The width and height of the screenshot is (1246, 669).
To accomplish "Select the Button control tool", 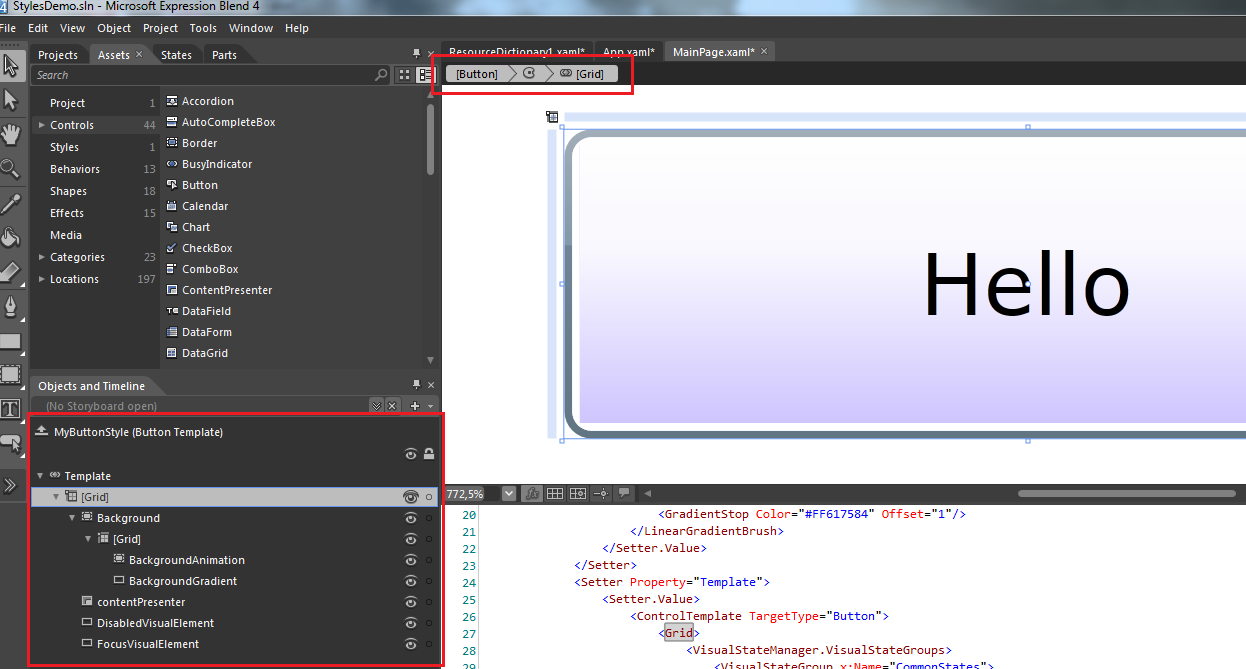I will tap(11, 443).
